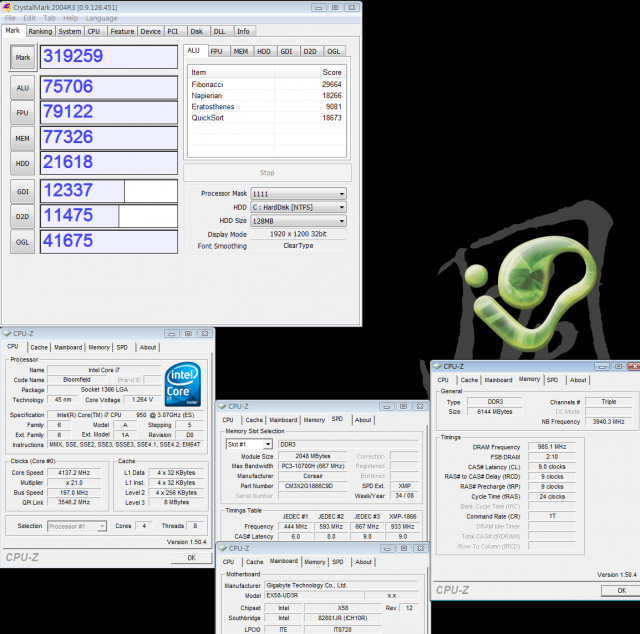Select the Eratosthenes row in score list
This screenshot has height=634, width=640.
(267, 107)
